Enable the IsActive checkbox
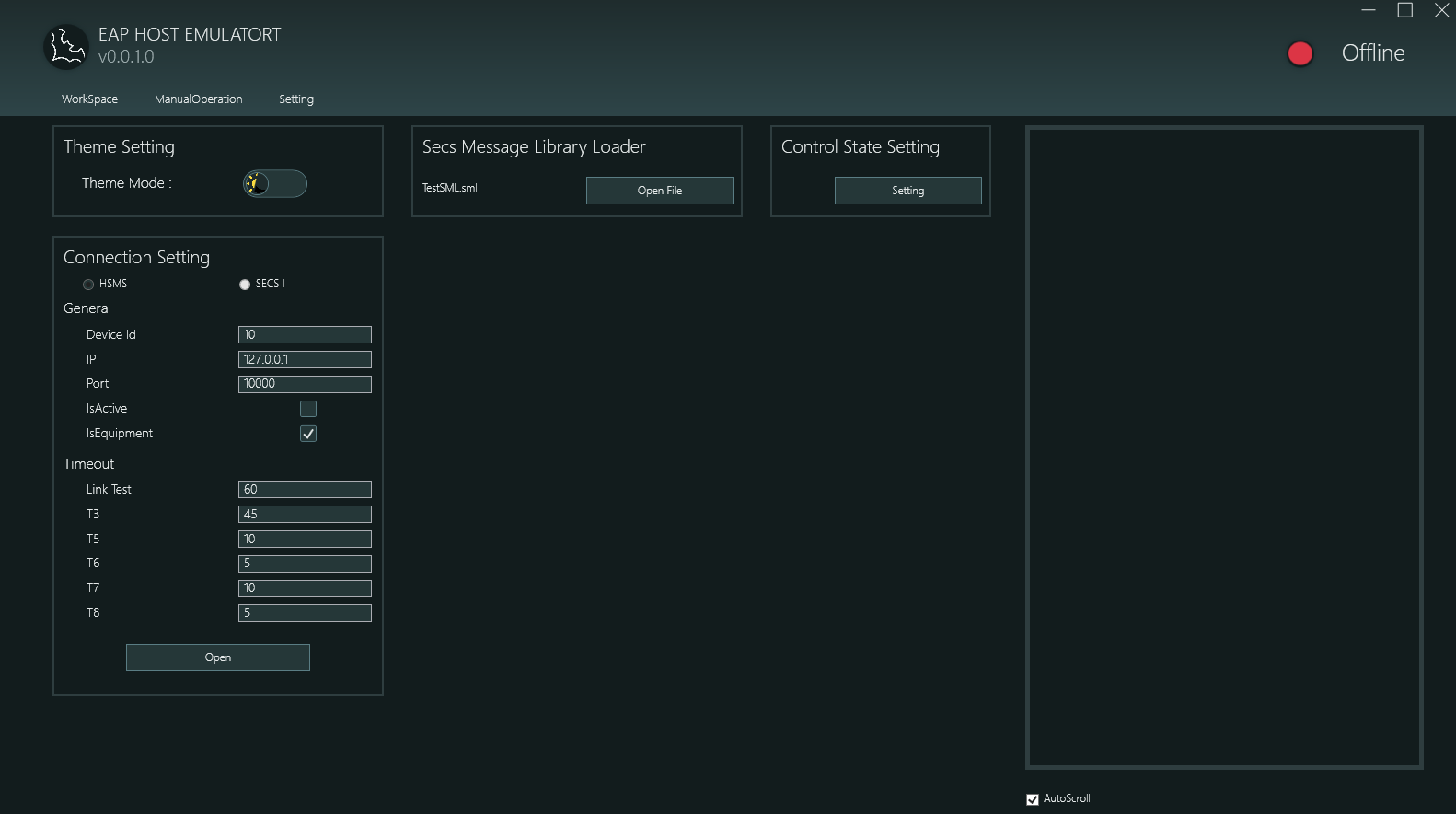This screenshot has height=814, width=1456. [x=308, y=409]
